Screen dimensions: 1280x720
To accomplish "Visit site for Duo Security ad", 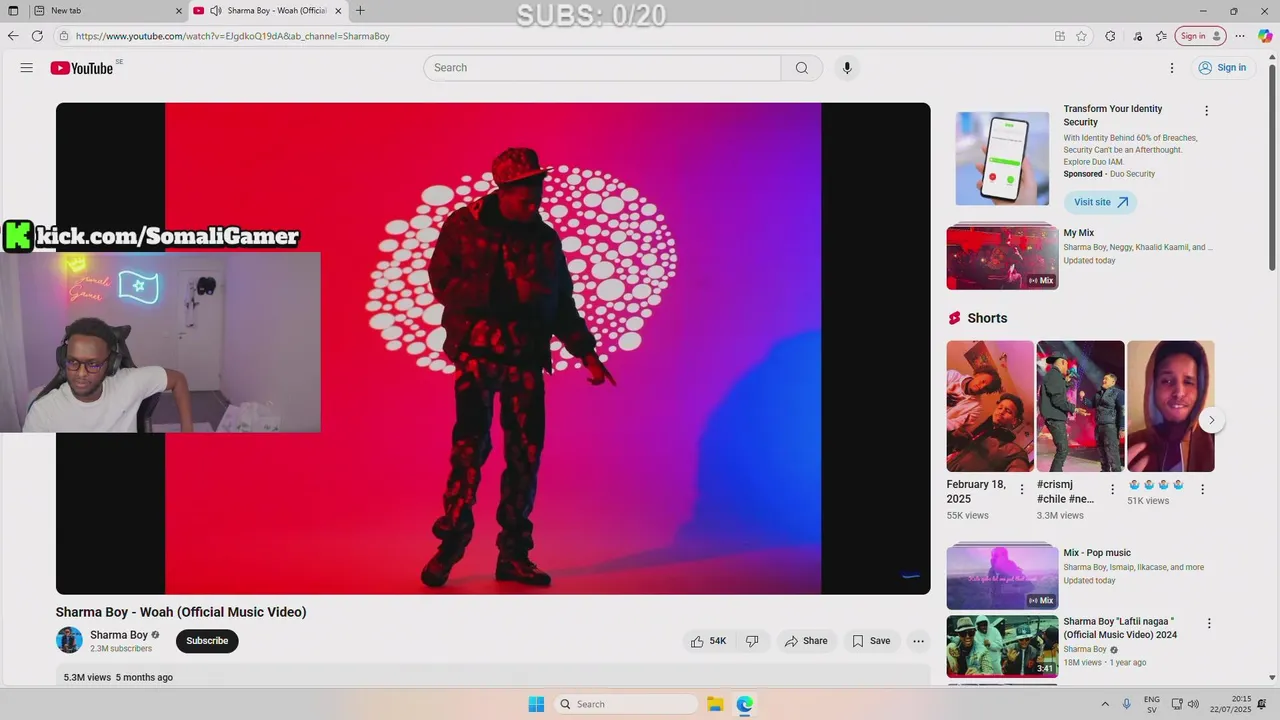I will [x=1100, y=202].
